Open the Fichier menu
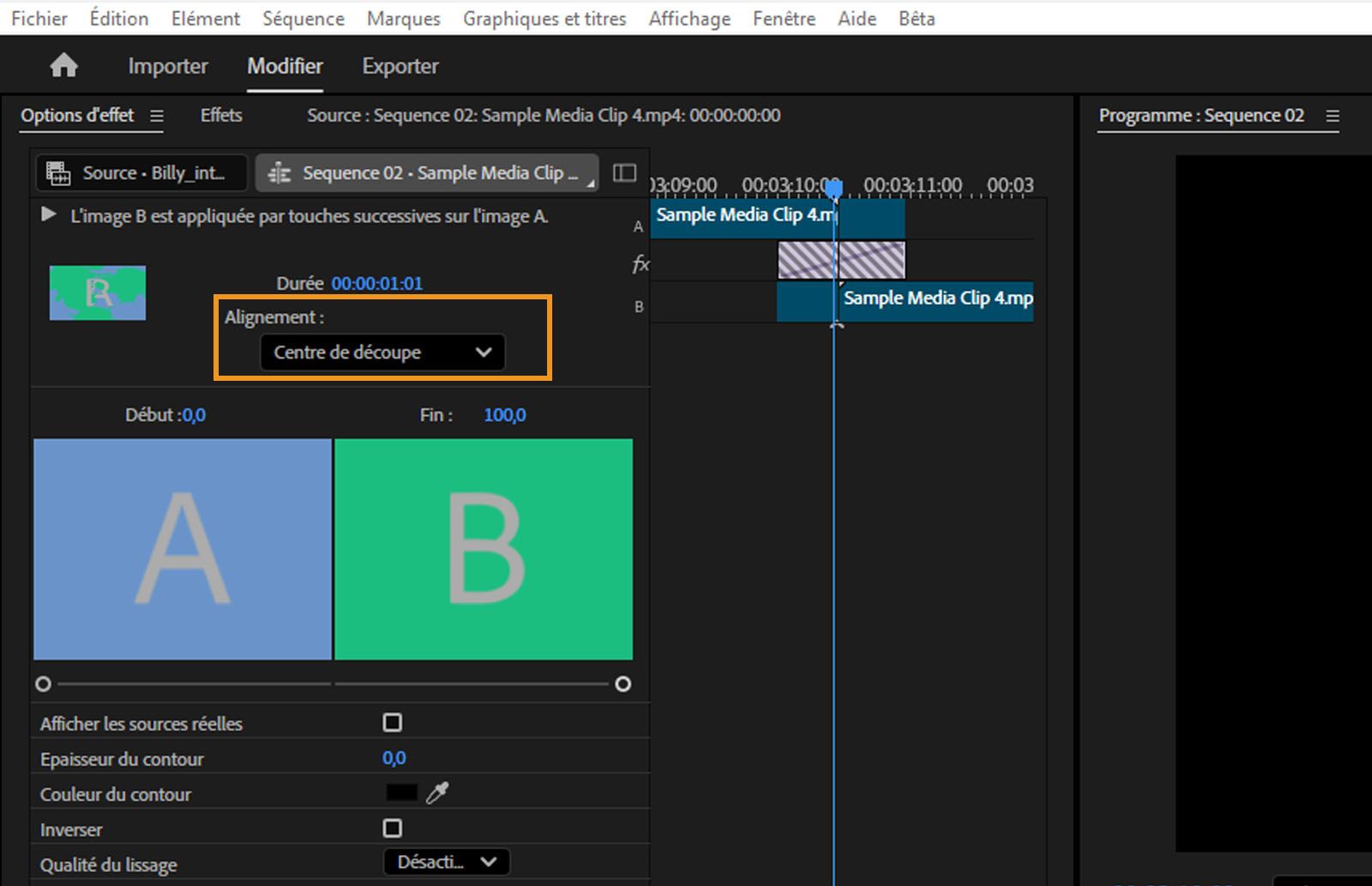Image resolution: width=1372 pixels, height=886 pixels. click(x=39, y=18)
